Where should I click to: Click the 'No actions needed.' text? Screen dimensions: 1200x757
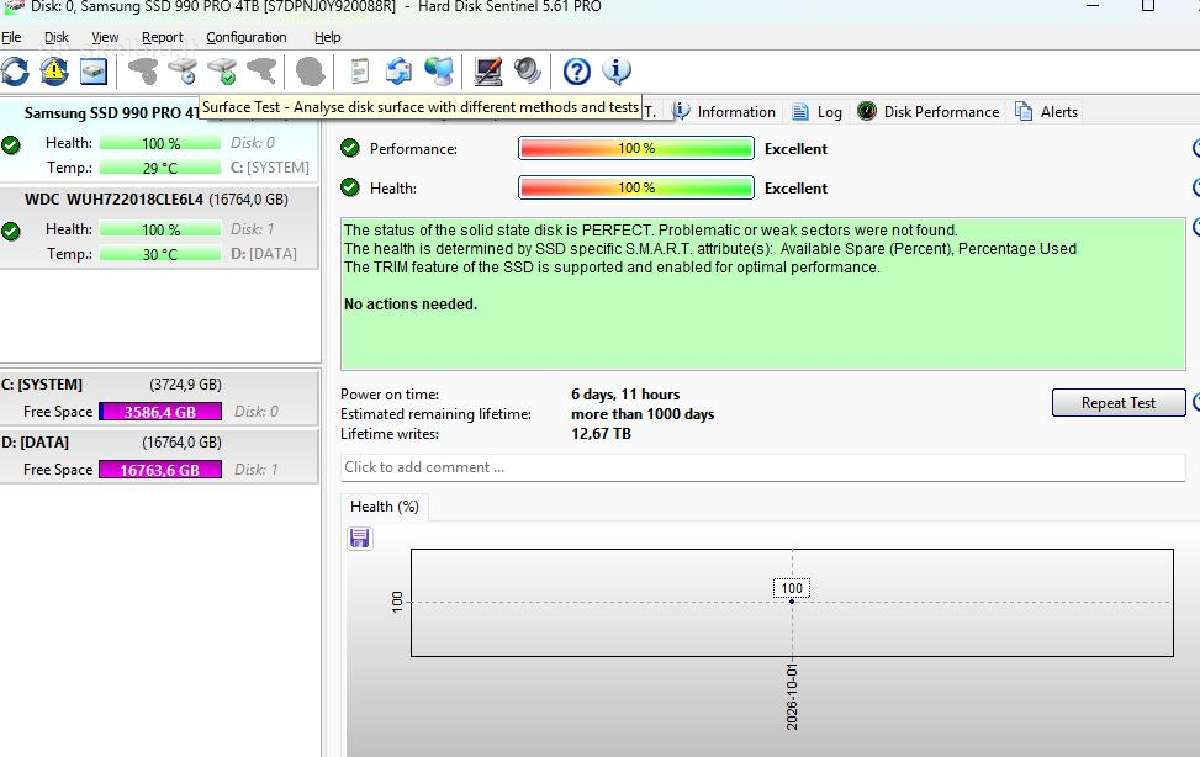pyautogui.click(x=411, y=304)
